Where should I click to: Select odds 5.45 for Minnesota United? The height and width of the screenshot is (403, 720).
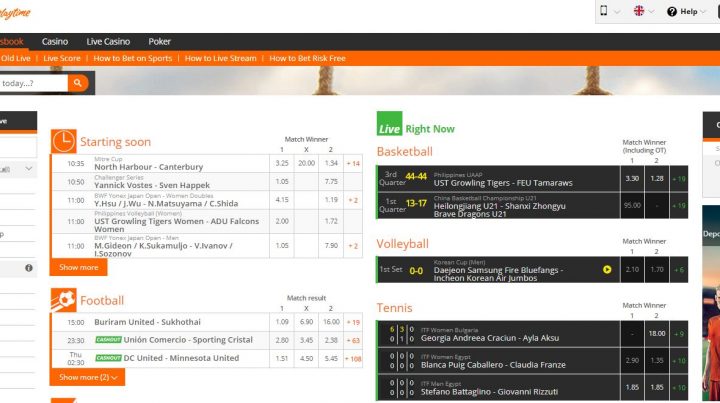pos(331,358)
